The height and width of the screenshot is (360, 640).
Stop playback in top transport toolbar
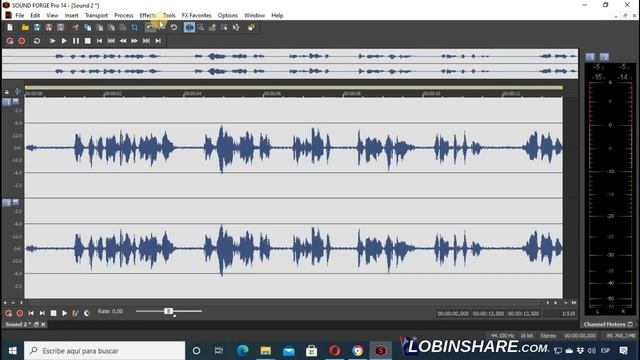coord(87,41)
